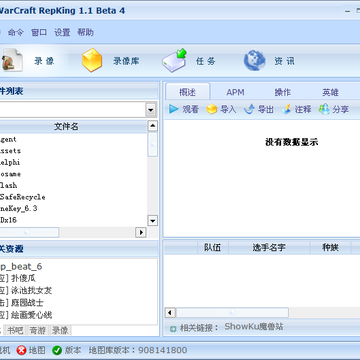Viewport: 360px width, 360px height.
Task: Select the ssets entry in file list
Action: pos(10,151)
